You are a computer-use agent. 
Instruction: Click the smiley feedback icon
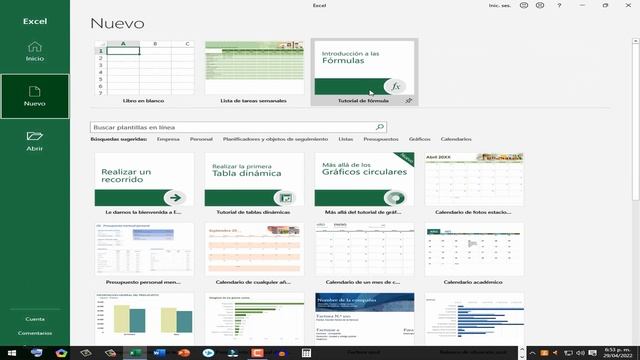click(x=524, y=5)
